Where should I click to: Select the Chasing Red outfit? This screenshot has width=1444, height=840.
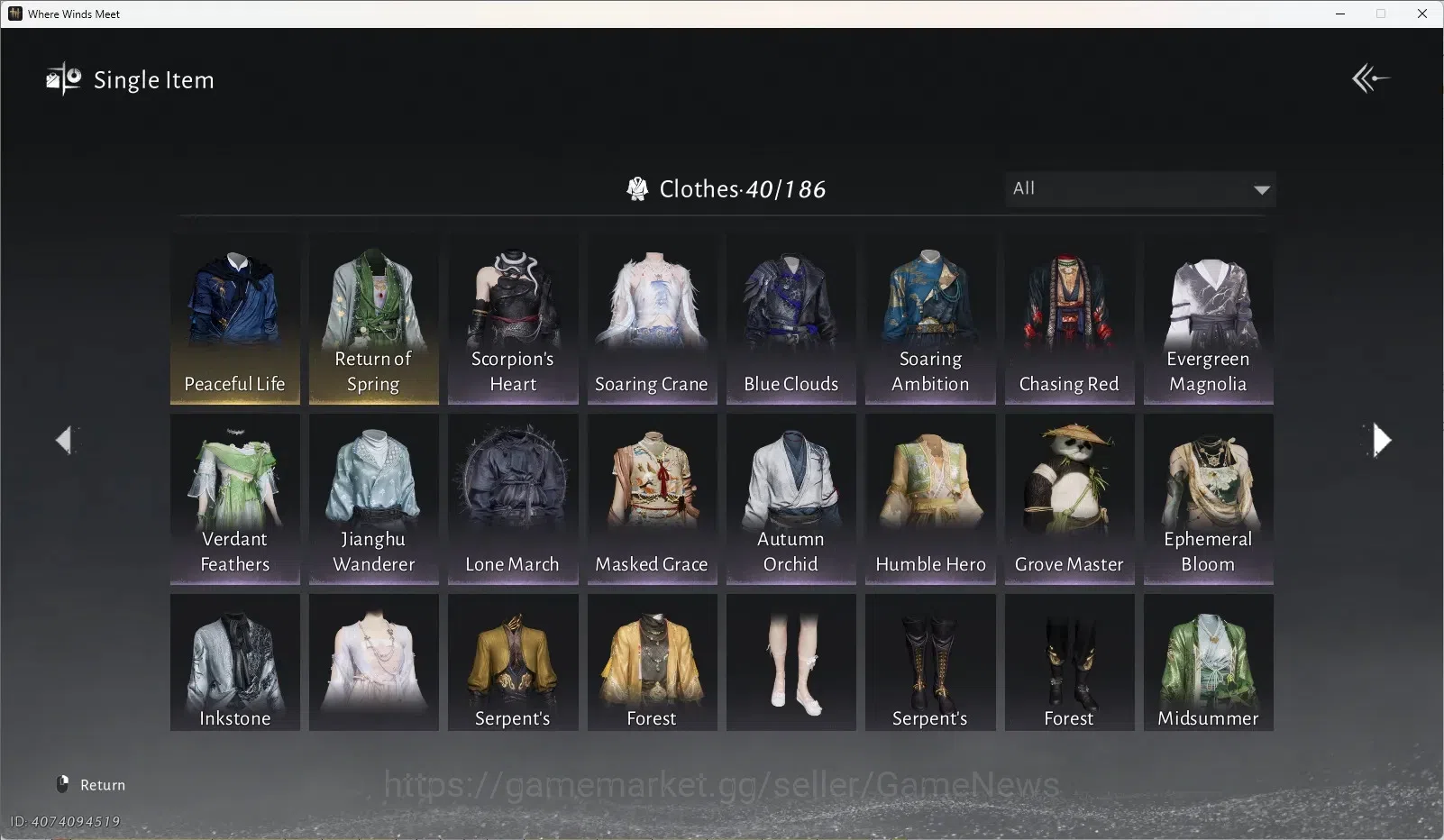click(x=1069, y=318)
